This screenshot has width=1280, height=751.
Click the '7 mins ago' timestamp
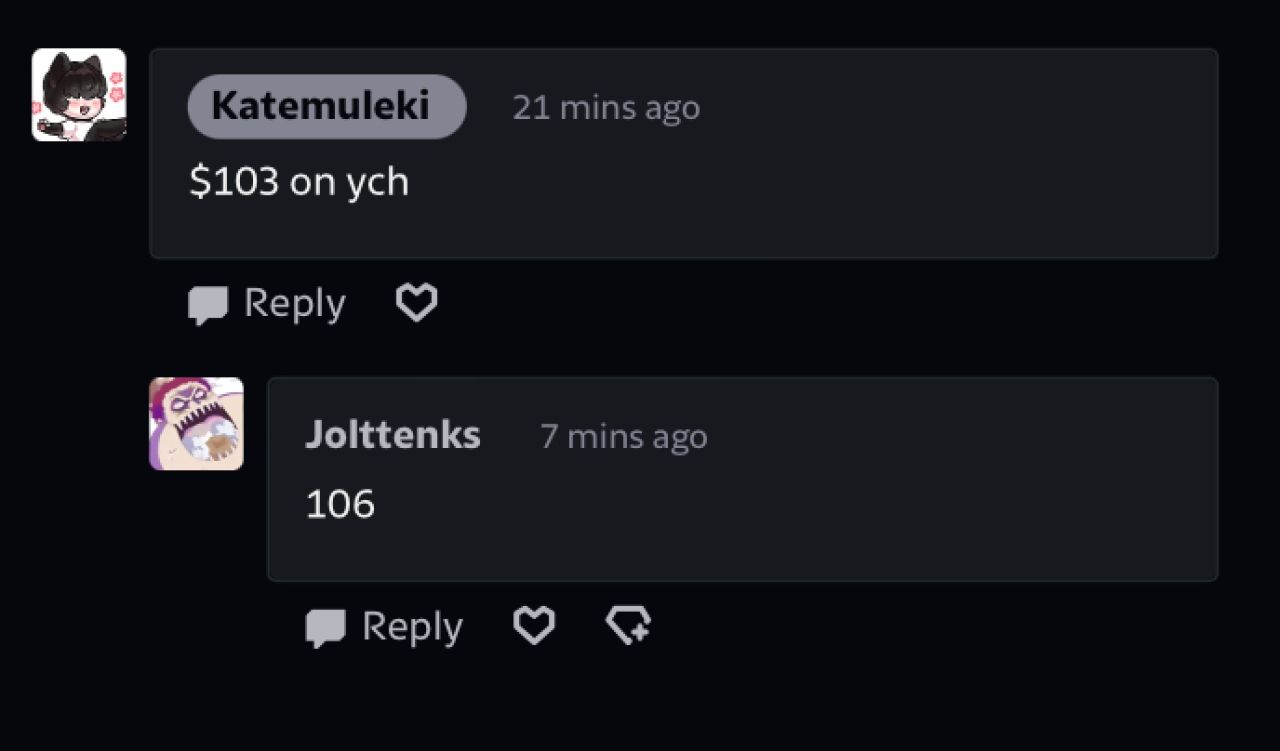point(624,436)
